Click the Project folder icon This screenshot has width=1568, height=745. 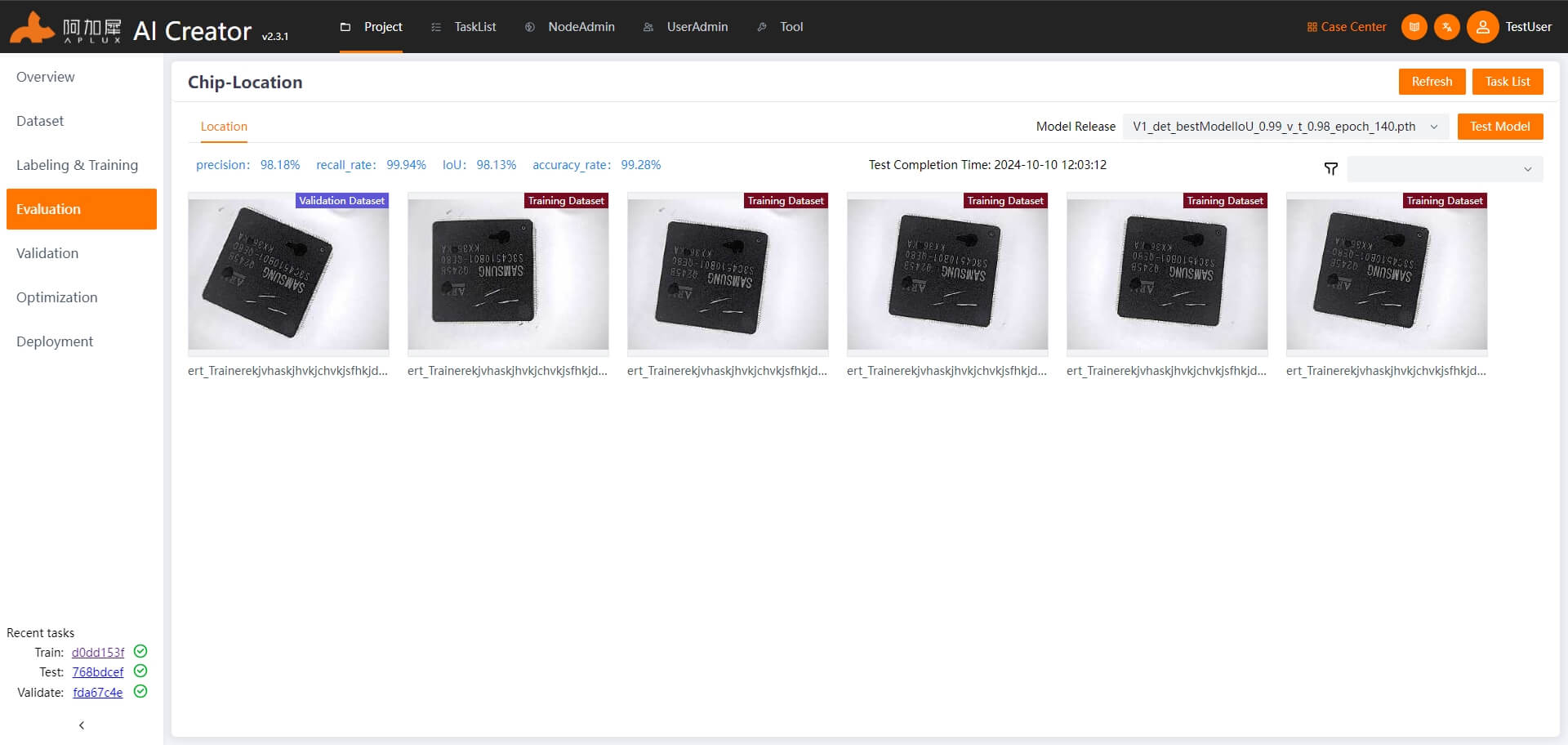[x=345, y=27]
